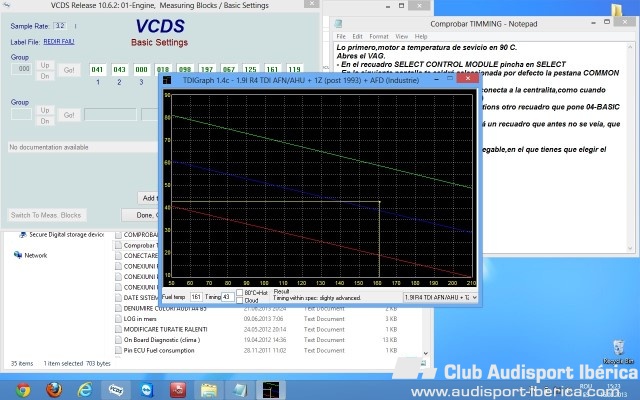The width and height of the screenshot is (640, 400).
Task: Click the Timing field showing 43
Action: (x=227, y=297)
